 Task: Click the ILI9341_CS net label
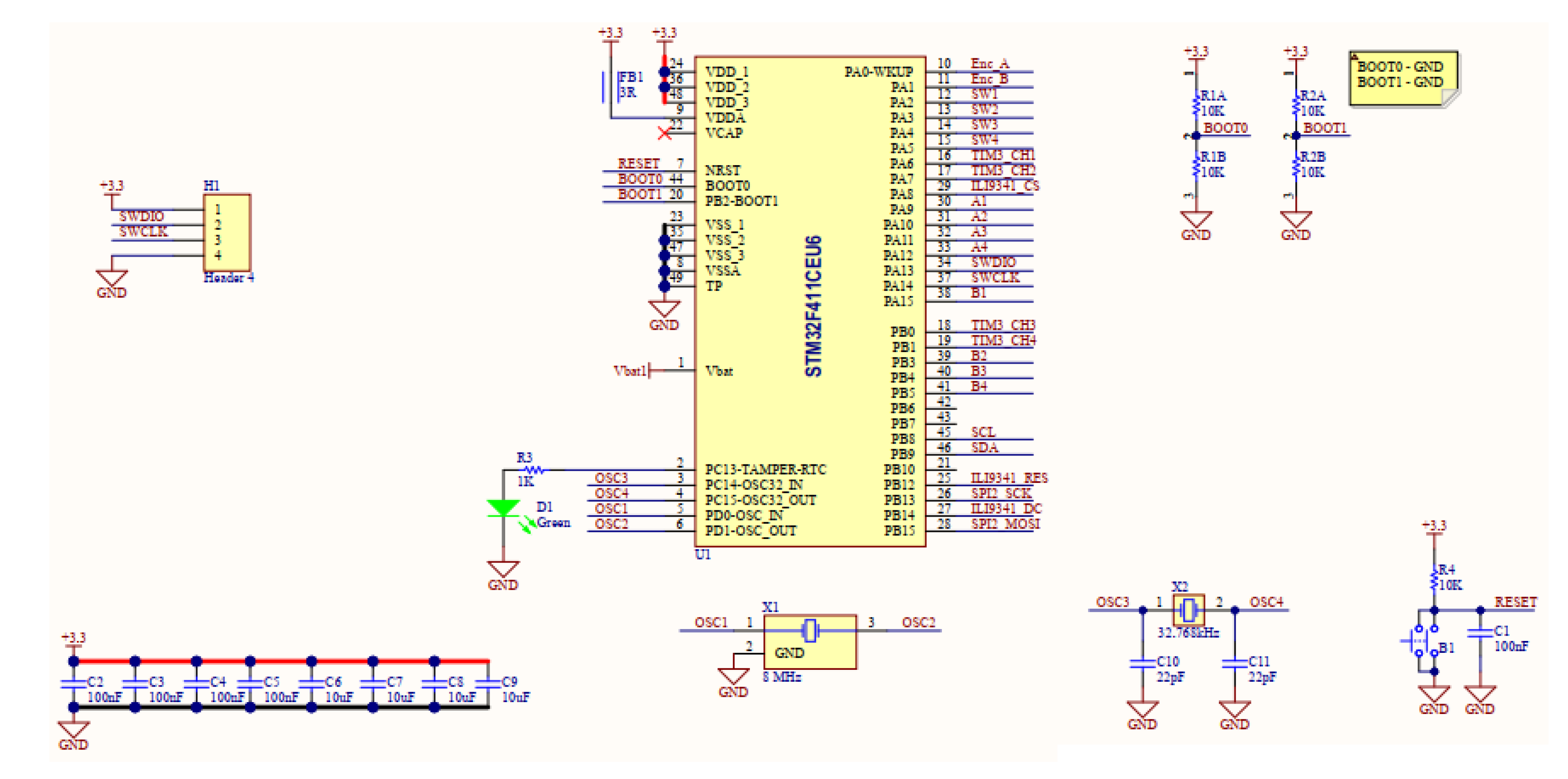click(x=1005, y=185)
